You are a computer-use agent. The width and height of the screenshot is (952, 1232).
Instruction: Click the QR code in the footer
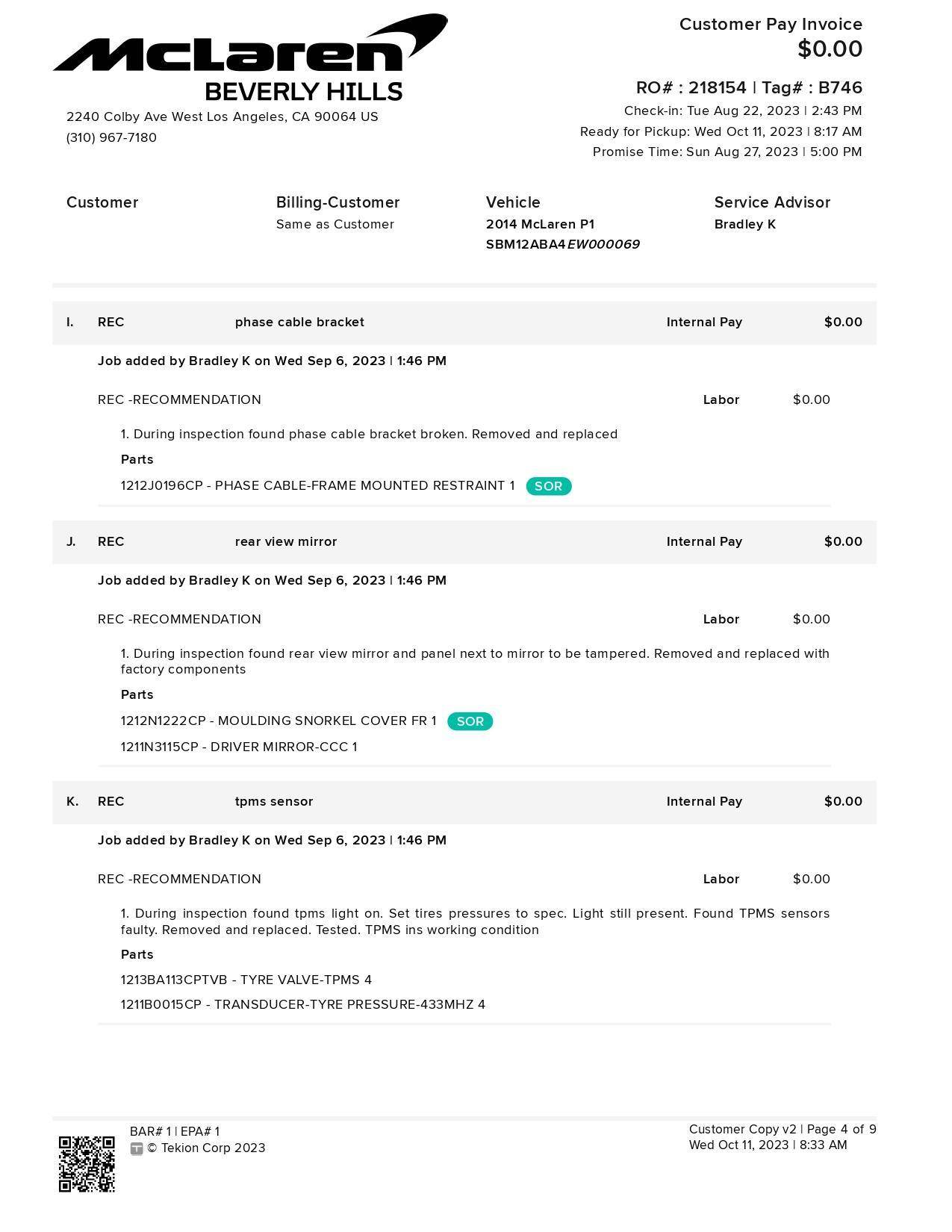[87, 1164]
